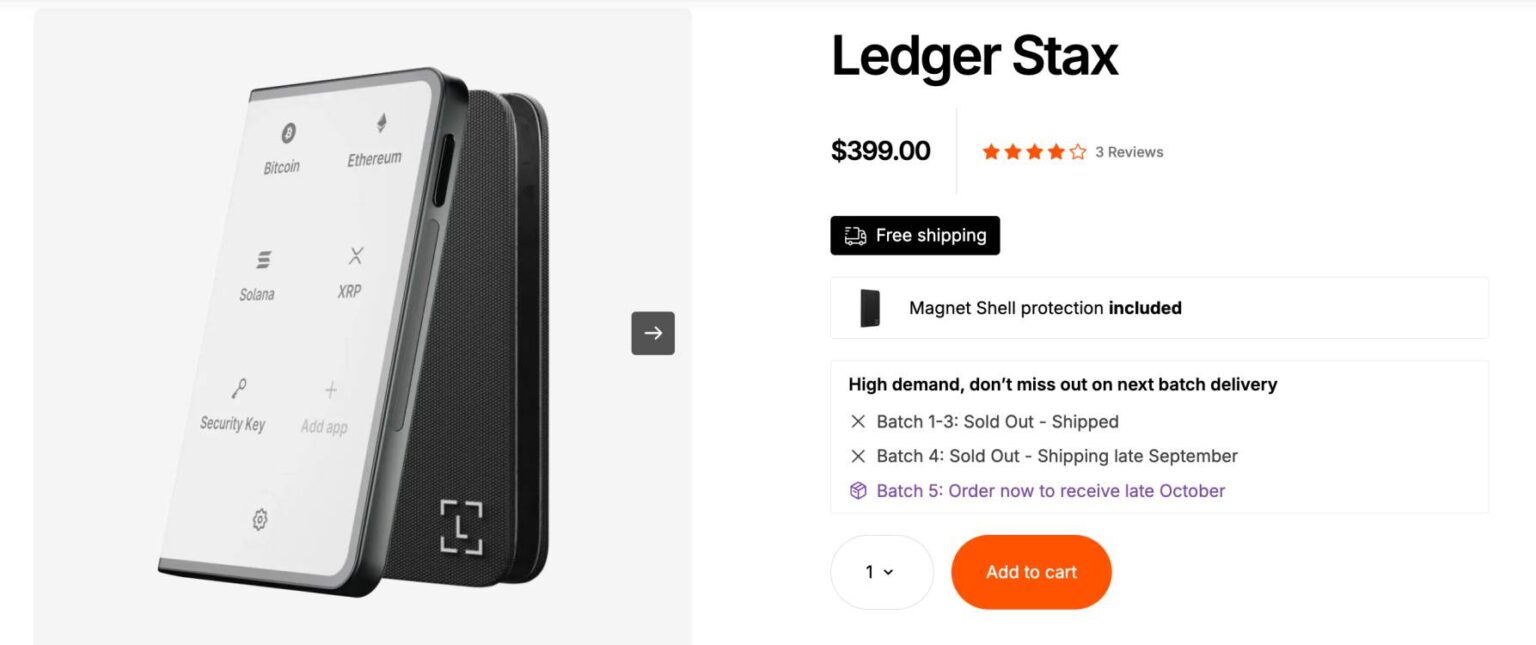The image size is (1536, 645).
Task: Click the XRP icon on the device
Action: click(354, 255)
